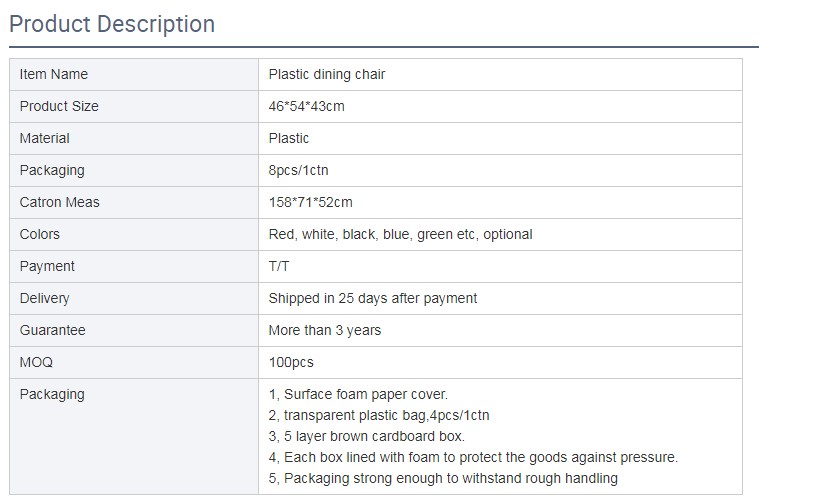The height and width of the screenshot is (499, 835).
Task: Select the Delivery label cell
Action: pos(45,298)
